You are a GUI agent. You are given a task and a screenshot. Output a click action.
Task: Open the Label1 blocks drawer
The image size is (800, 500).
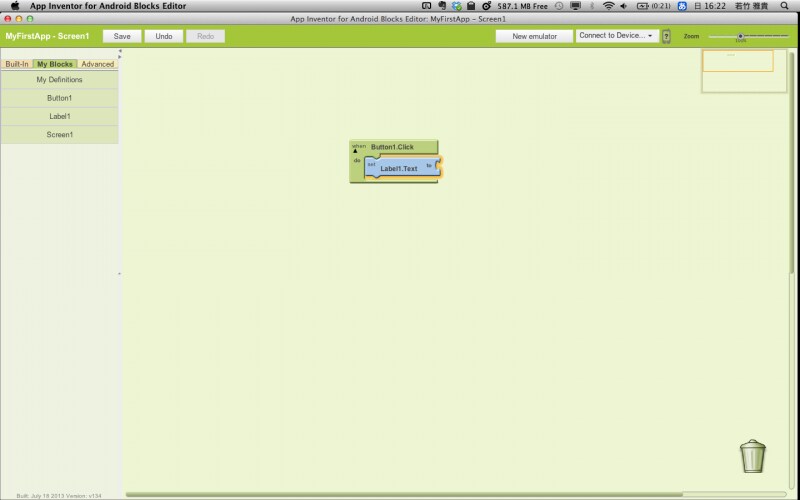(60, 116)
